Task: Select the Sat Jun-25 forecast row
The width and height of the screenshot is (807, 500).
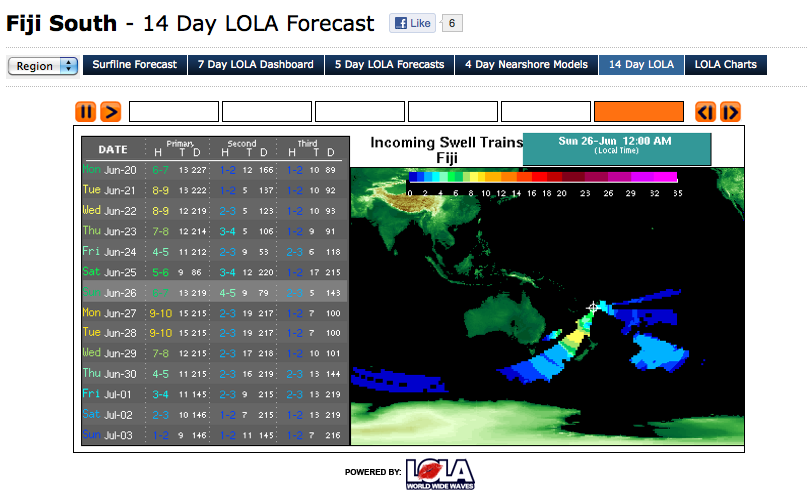Action: point(215,272)
